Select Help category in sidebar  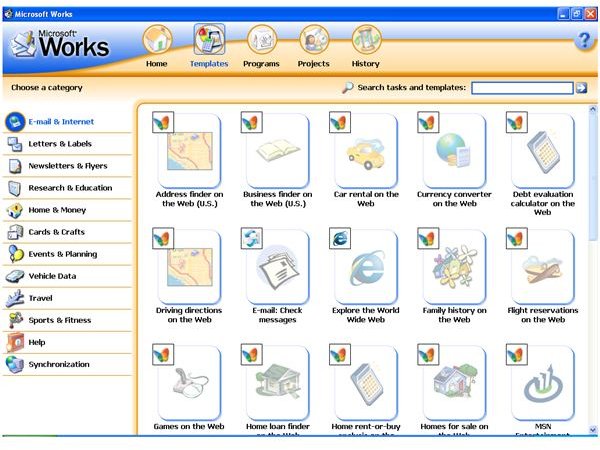(x=67, y=342)
